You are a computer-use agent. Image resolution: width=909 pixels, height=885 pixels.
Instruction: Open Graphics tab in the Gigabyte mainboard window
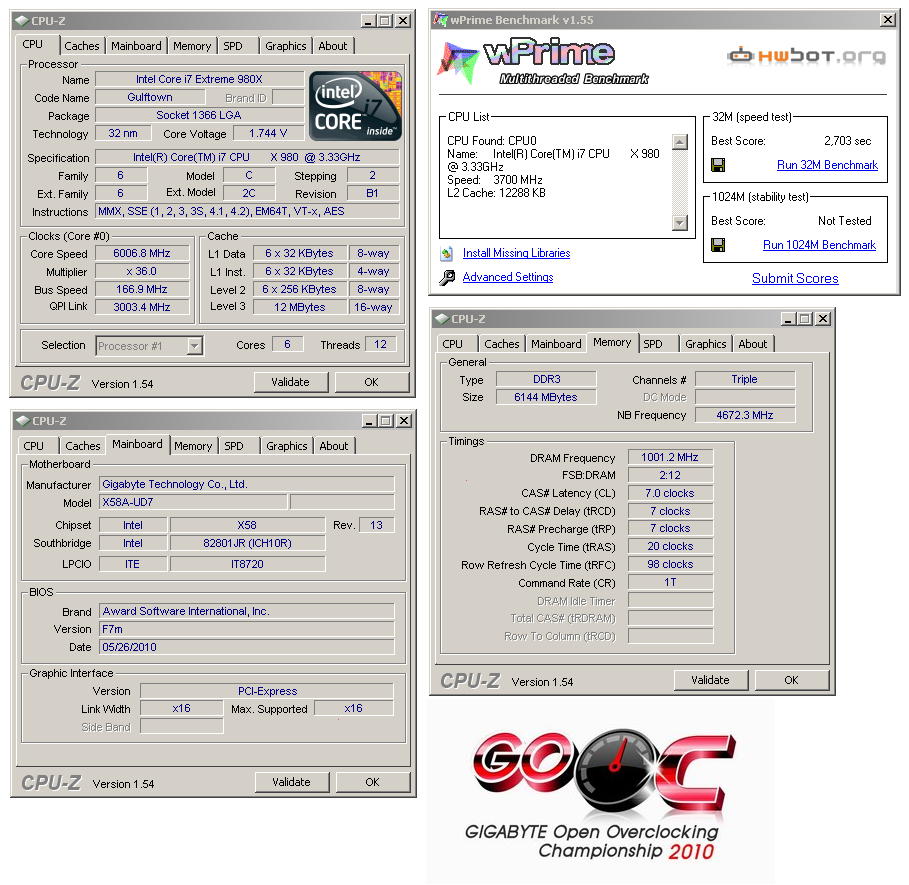287,446
